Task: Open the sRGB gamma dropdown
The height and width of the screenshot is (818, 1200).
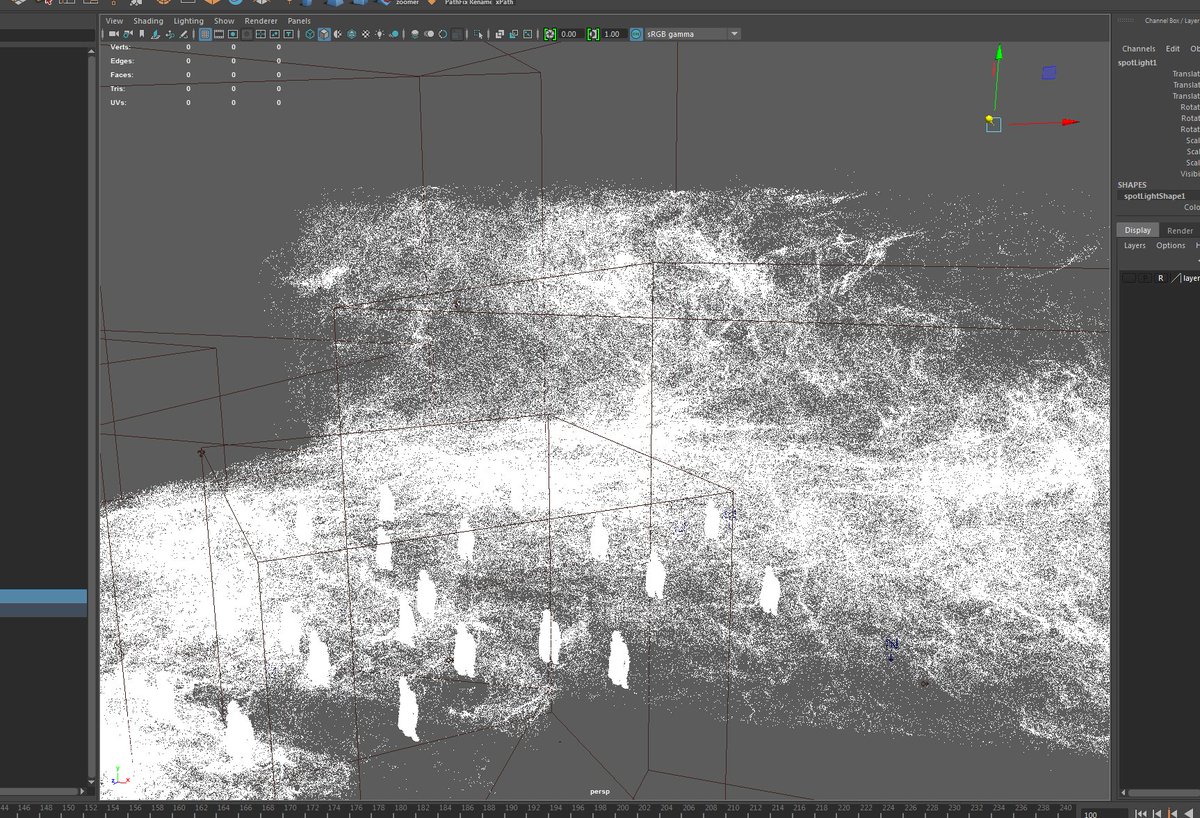Action: 693,34
